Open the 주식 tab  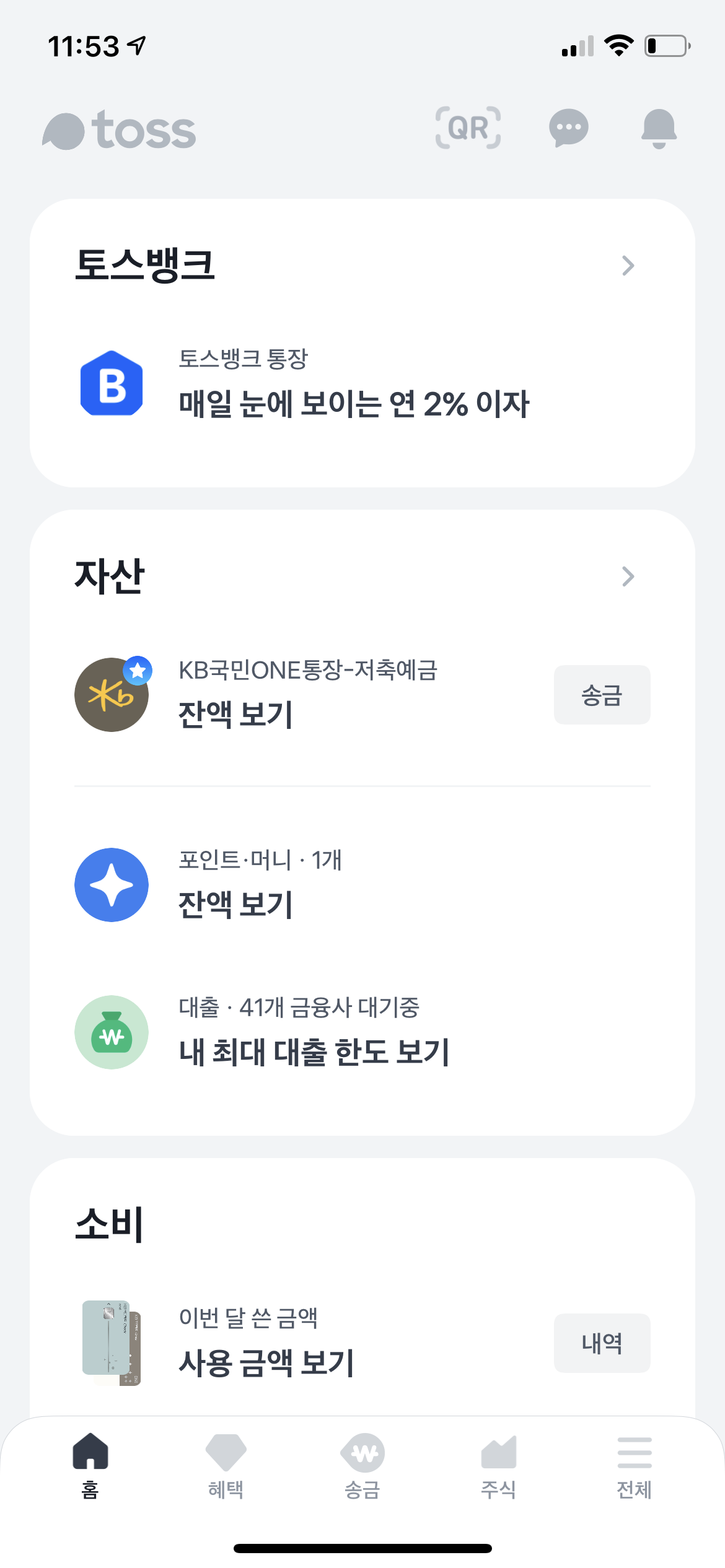click(x=498, y=1466)
